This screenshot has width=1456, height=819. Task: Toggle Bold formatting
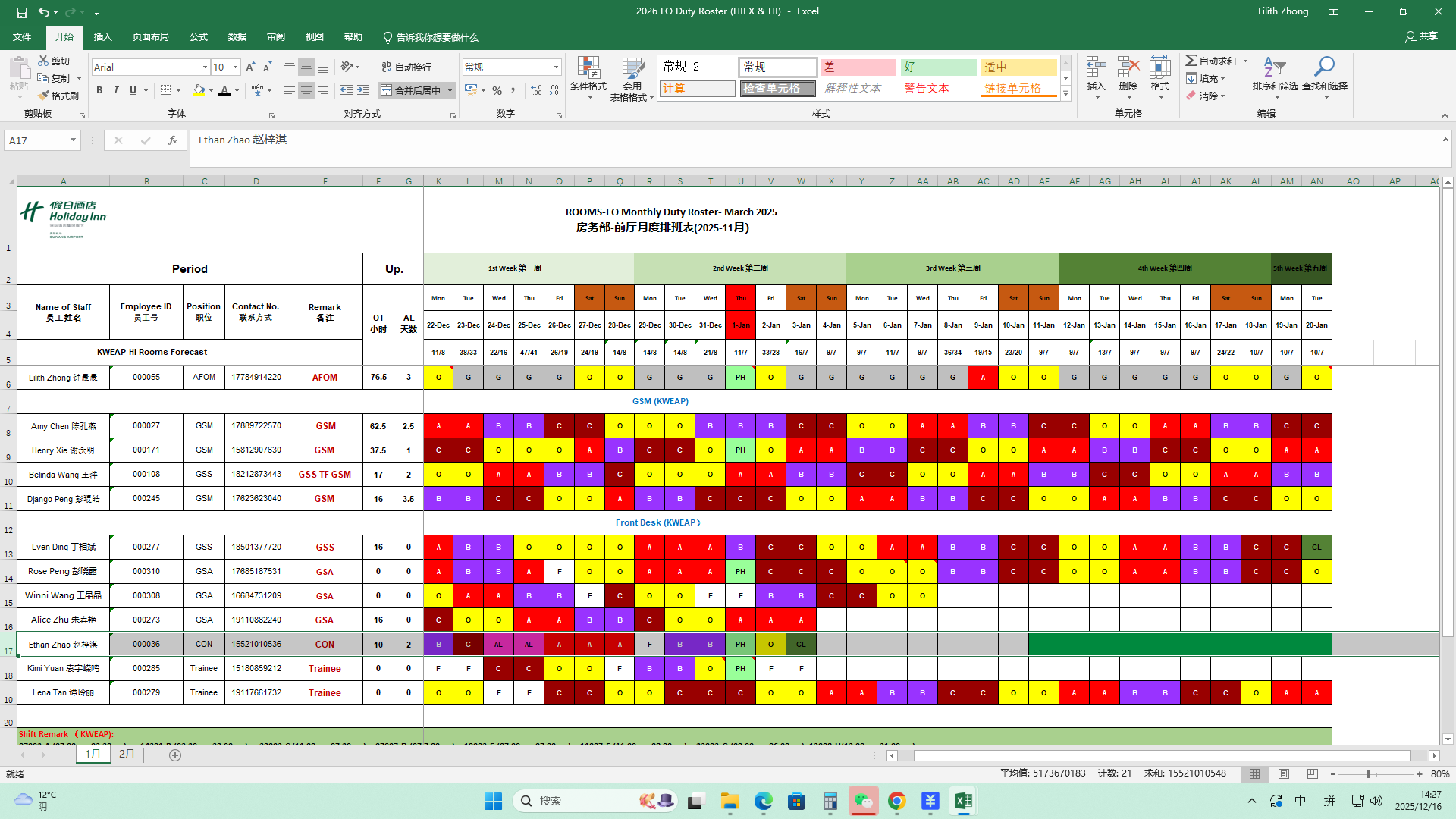pyautogui.click(x=99, y=90)
